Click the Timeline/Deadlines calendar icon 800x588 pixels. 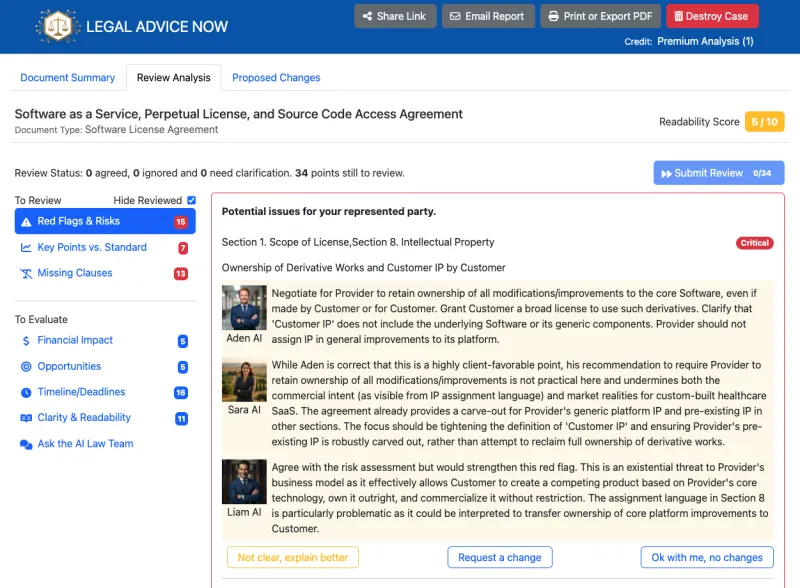point(26,393)
